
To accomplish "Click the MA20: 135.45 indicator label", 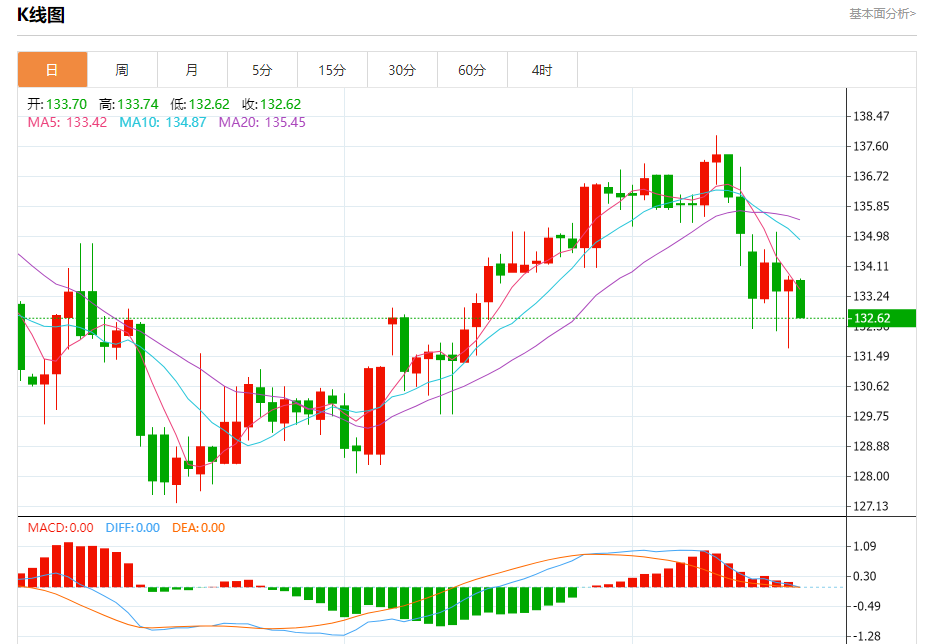I will point(262,122).
